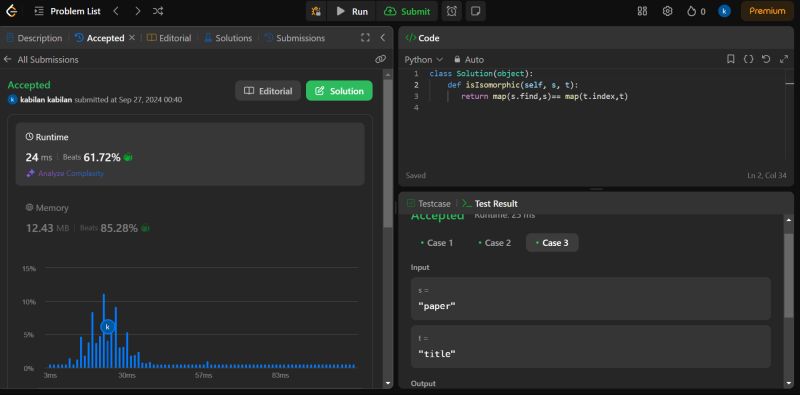800x395 pixels.
Task: Open the Submissions tab
Action: click(x=294, y=38)
